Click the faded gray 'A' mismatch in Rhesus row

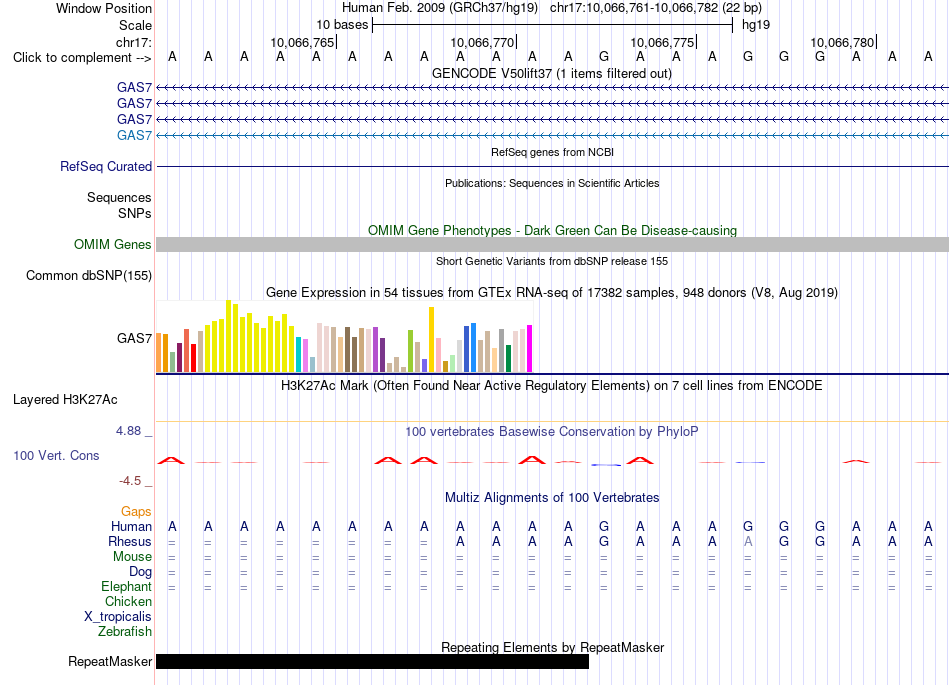748,541
